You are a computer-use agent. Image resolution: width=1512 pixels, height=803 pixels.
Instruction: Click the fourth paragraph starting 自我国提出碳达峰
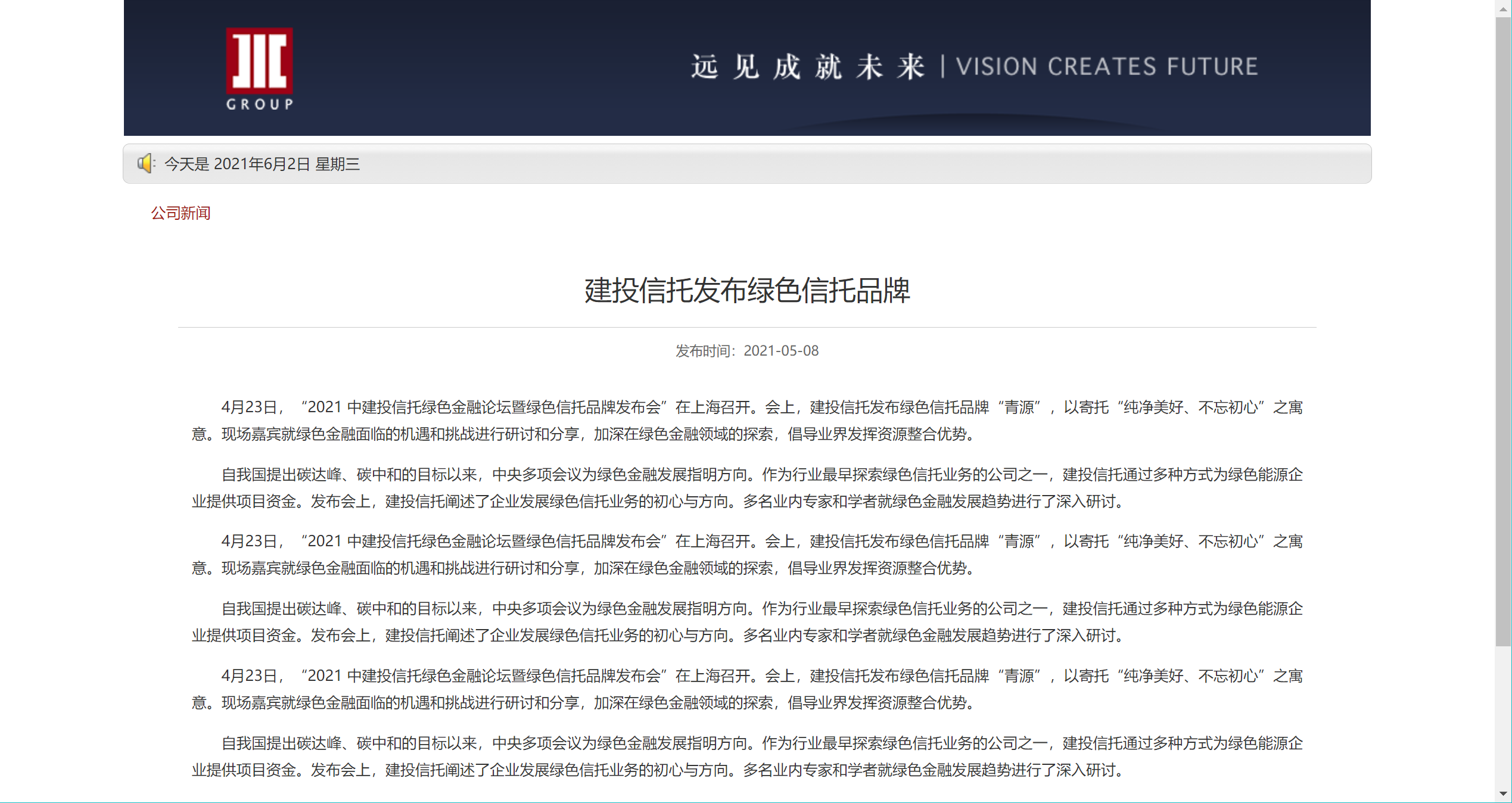pyautogui.click(x=747, y=622)
